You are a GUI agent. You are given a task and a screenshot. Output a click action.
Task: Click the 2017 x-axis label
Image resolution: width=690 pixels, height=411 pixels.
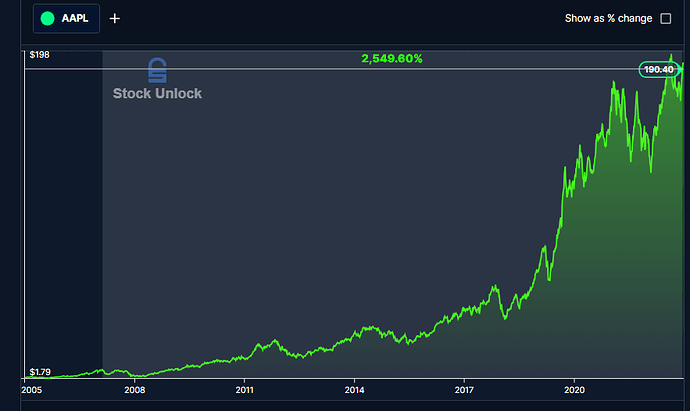pos(464,390)
